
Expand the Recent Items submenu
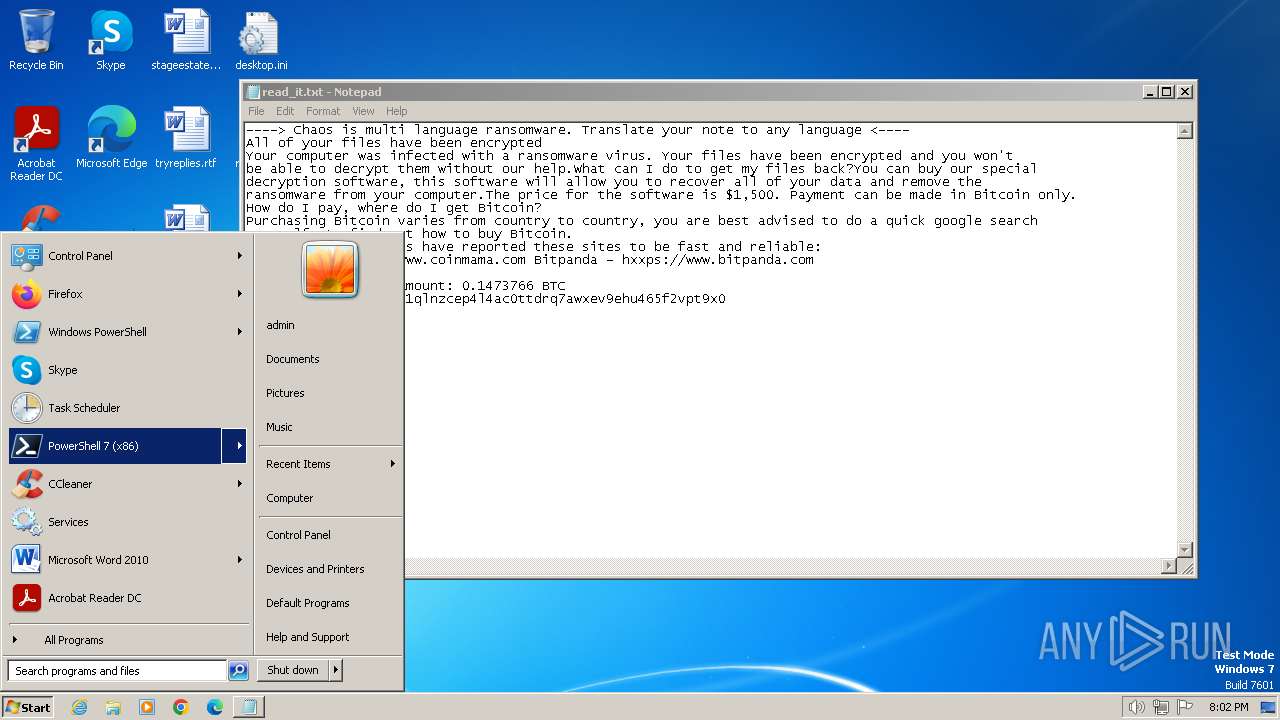pos(330,464)
